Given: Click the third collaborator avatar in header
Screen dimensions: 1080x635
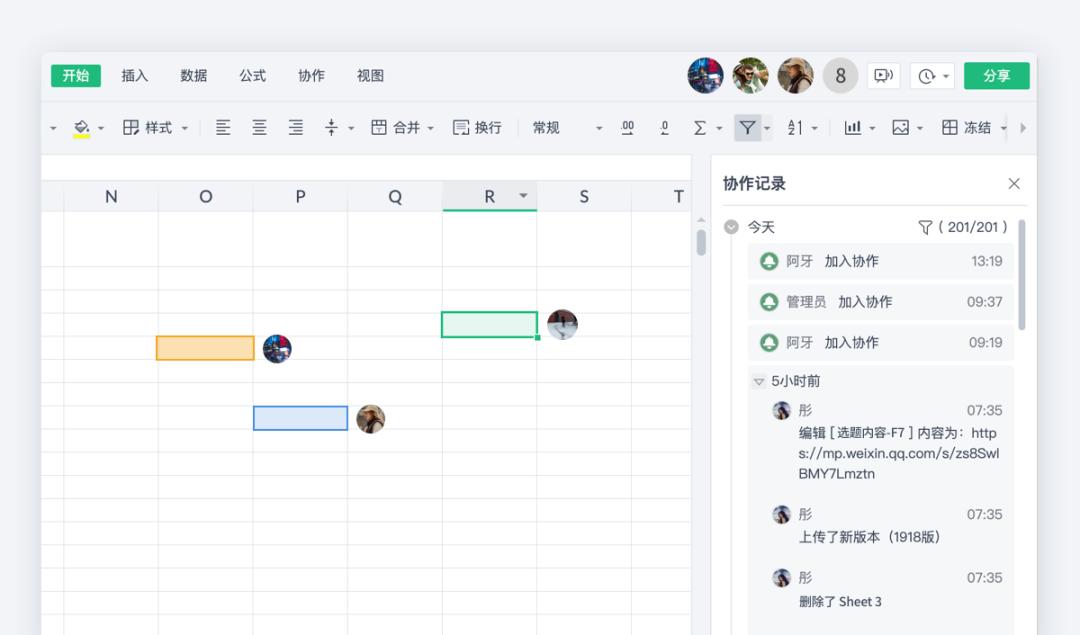Looking at the screenshot, I should [796, 76].
